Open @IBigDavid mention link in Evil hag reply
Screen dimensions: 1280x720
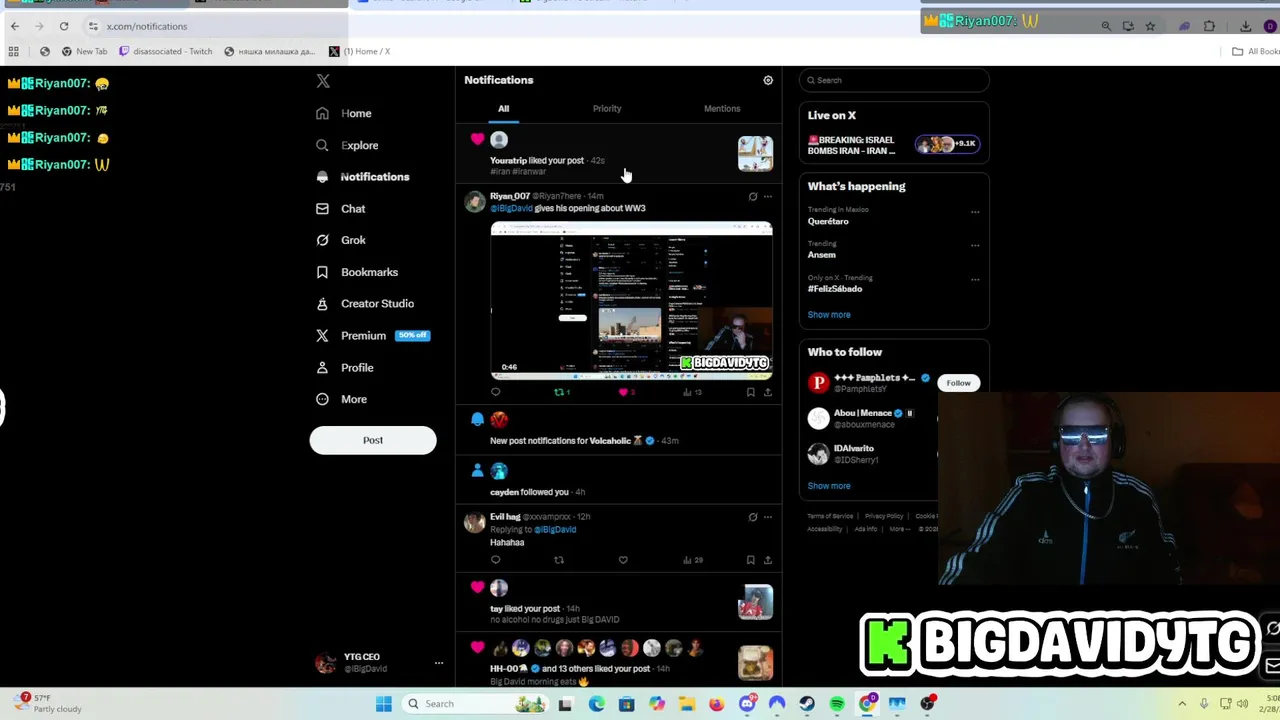pyautogui.click(x=555, y=530)
